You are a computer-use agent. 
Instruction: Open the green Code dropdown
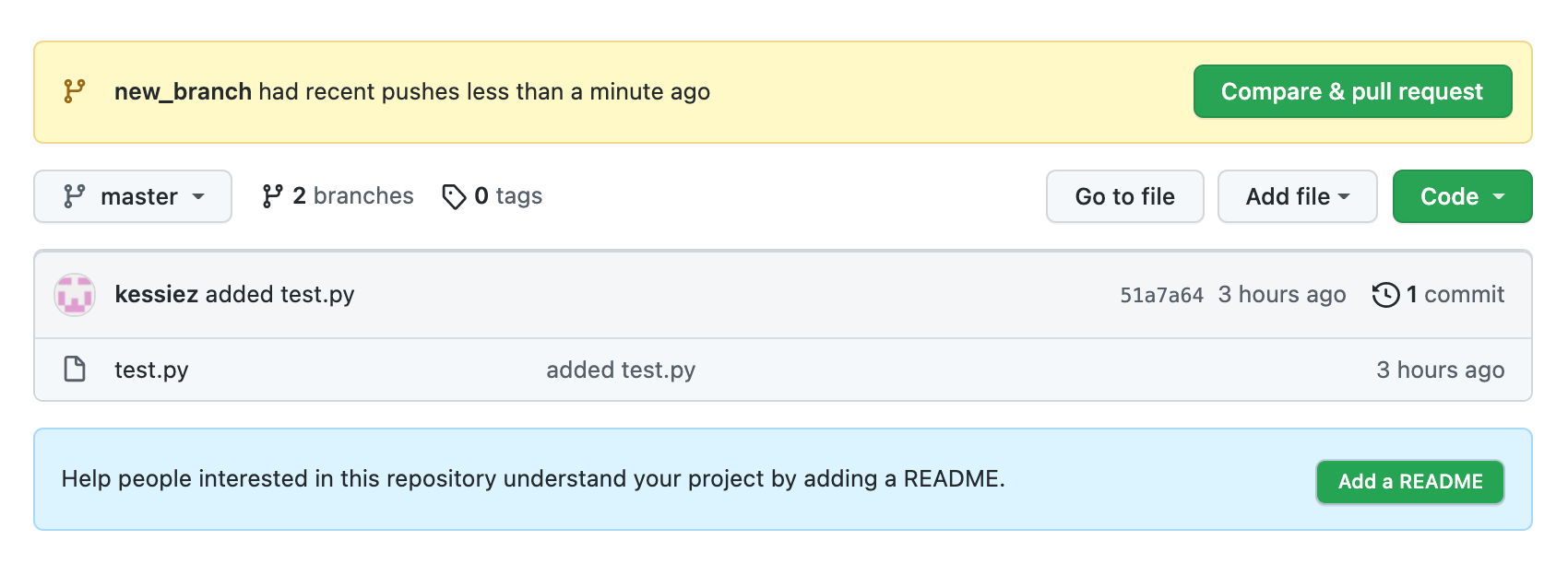1462,196
